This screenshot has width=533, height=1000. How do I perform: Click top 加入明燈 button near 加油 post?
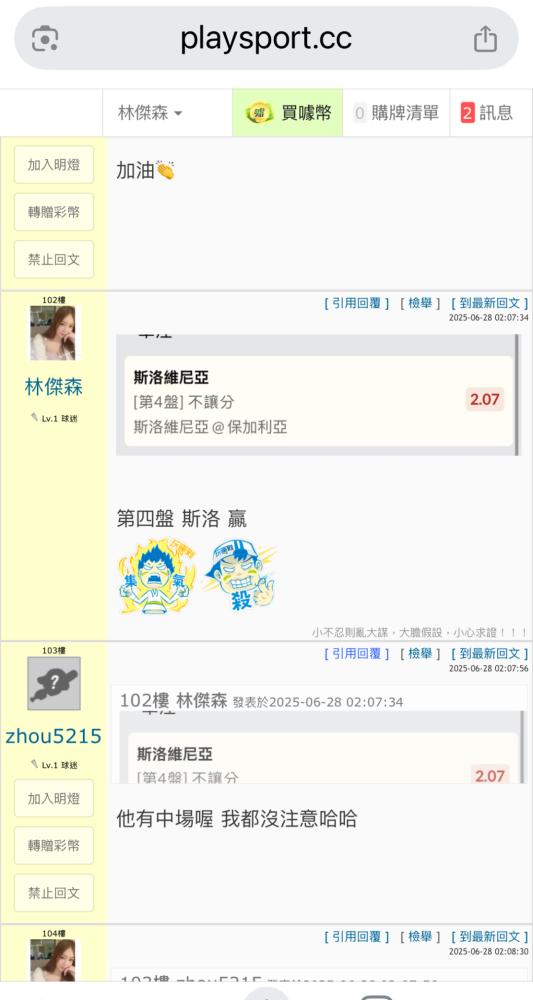(x=54, y=165)
